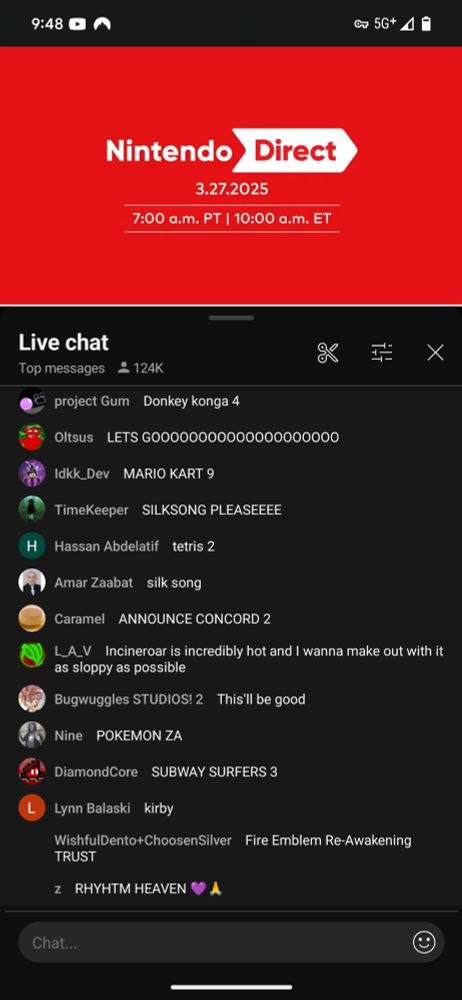Open Lynn Balaski's orange L avatar
This screenshot has height=1000, width=462.
click(x=32, y=808)
